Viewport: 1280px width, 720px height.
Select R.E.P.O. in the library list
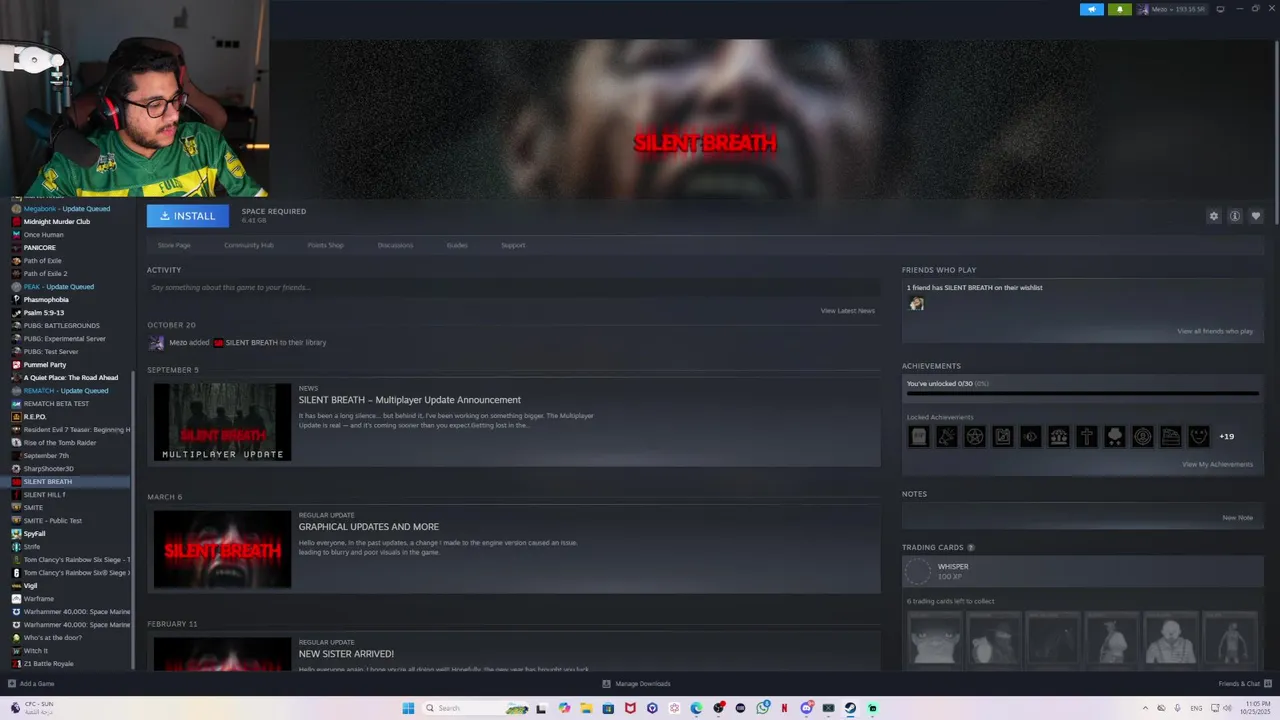[x=35, y=417]
